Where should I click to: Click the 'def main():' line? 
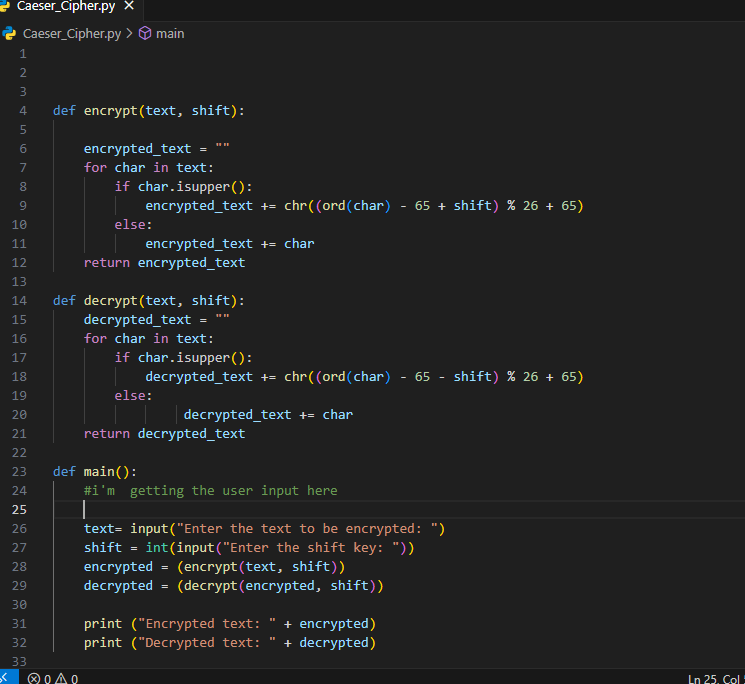pos(95,472)
